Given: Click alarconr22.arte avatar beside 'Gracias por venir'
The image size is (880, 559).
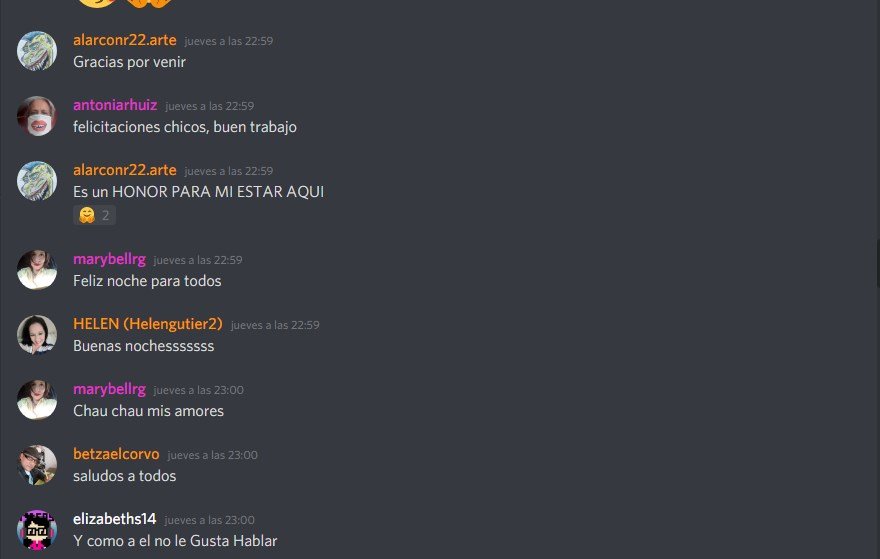Looking at the screenshot, I should point(37,51).
